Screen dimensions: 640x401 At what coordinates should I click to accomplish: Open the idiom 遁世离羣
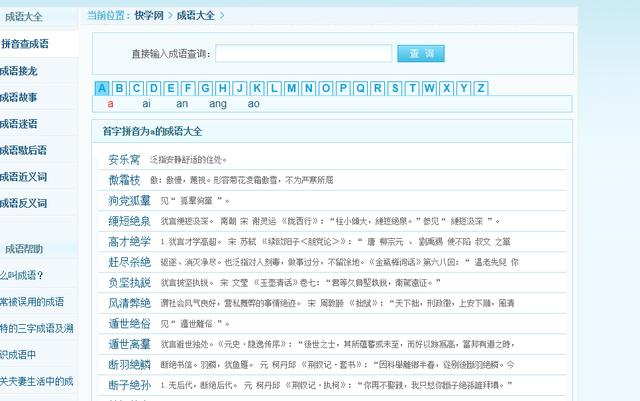[x=129, y=344]
